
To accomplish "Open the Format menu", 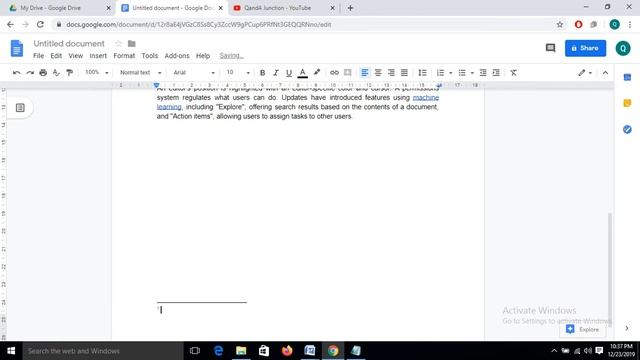I will pyautogui.click(x=124, y=56).
